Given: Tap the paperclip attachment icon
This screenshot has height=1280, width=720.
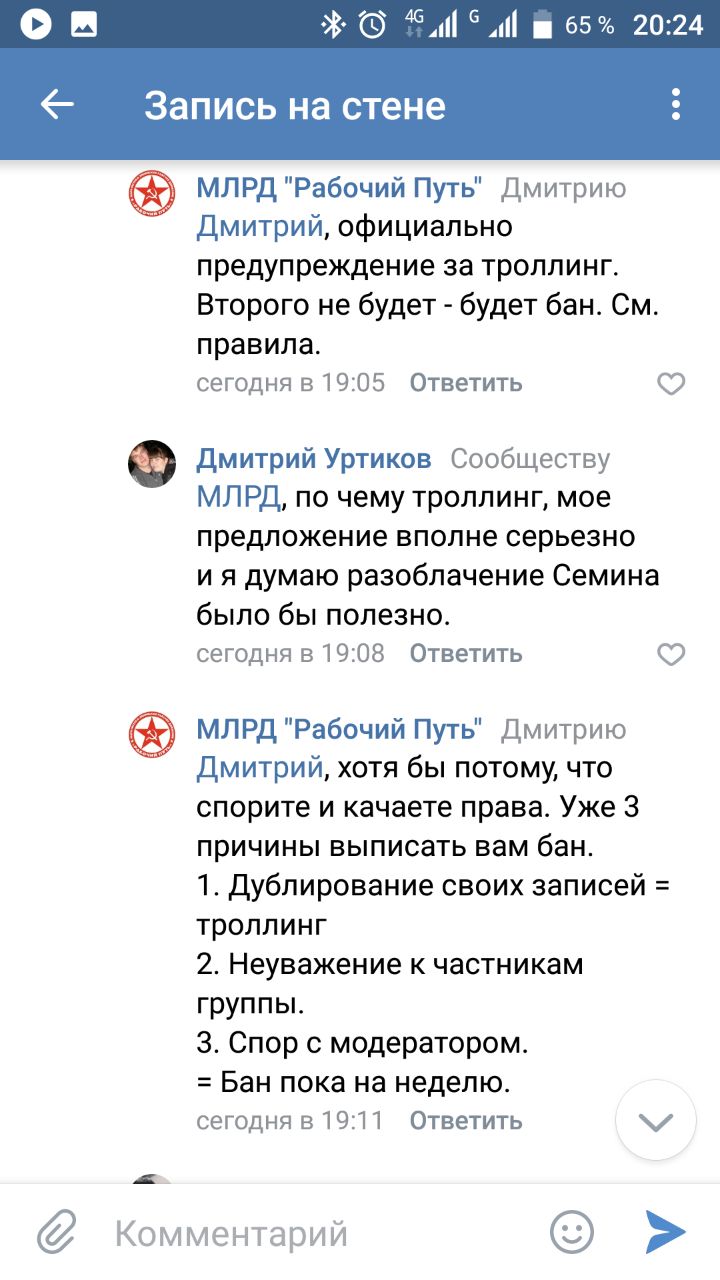Looking at the screenshot, I should click(57, 1232).
